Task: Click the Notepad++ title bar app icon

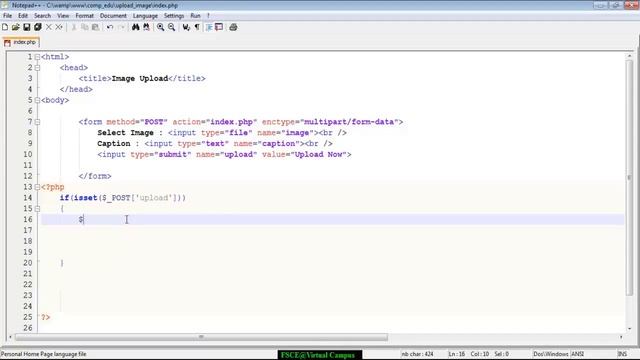Action: coord(5,5)
